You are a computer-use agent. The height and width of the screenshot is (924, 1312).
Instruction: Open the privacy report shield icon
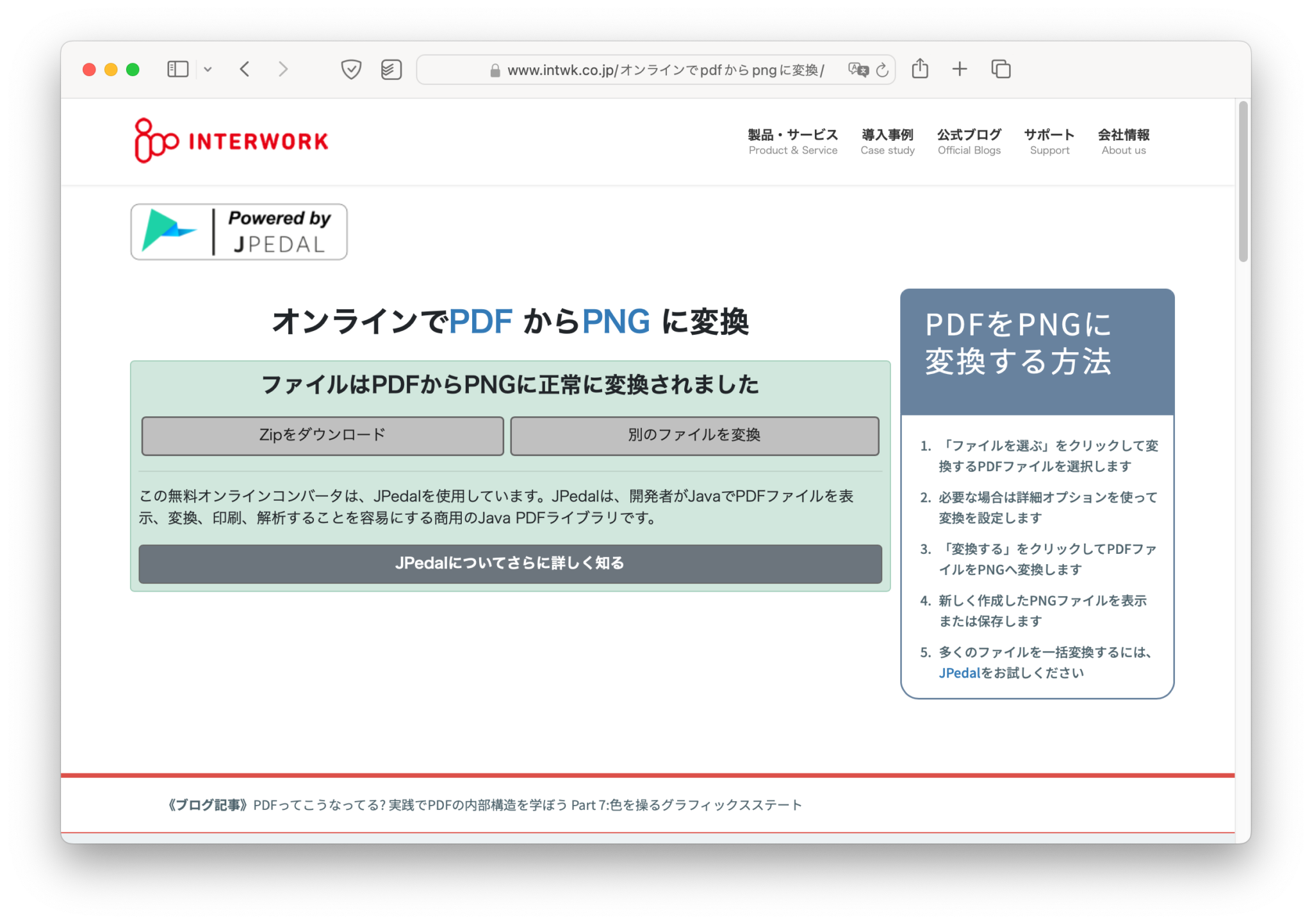[351, 69]
